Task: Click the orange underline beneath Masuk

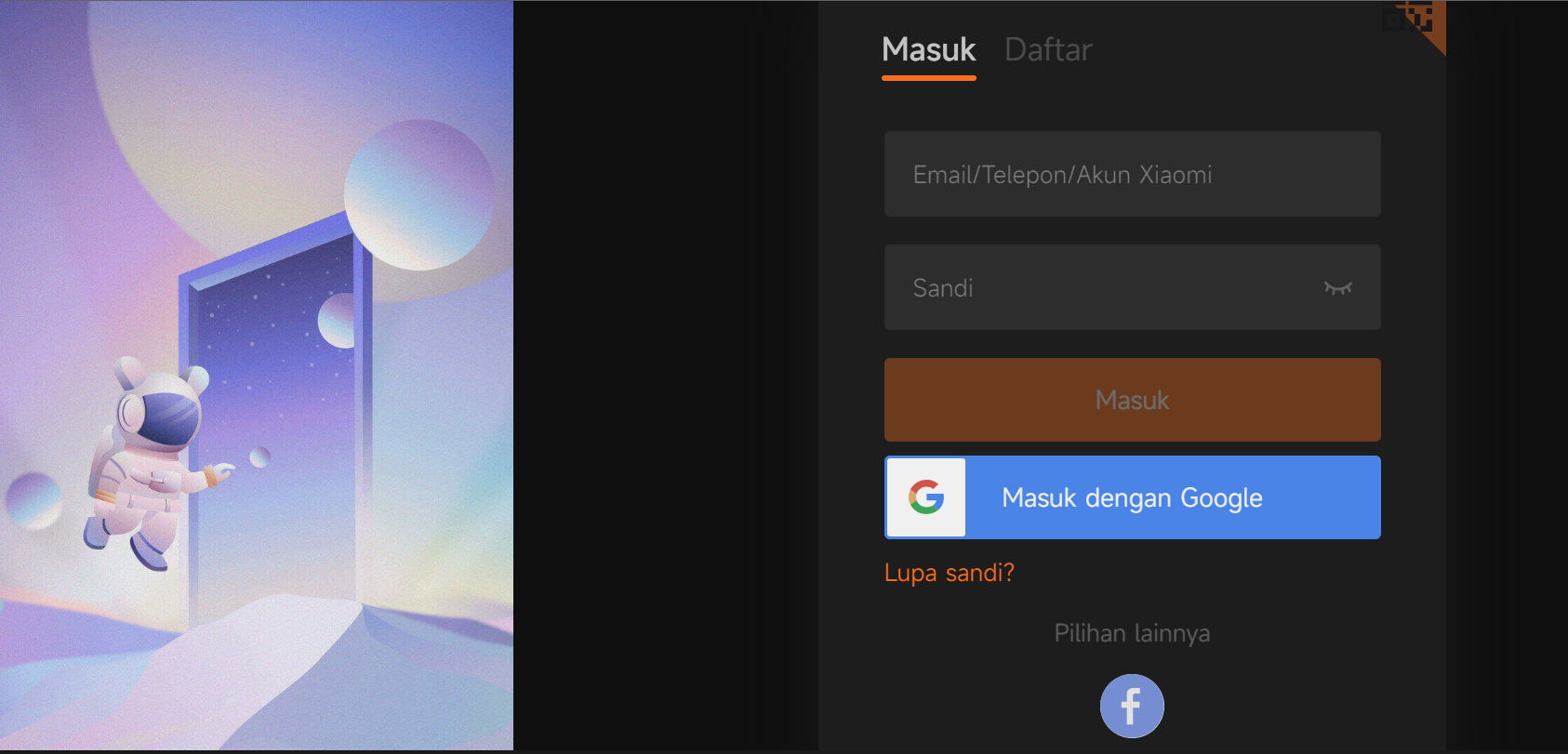Action: tap(929, 78)
